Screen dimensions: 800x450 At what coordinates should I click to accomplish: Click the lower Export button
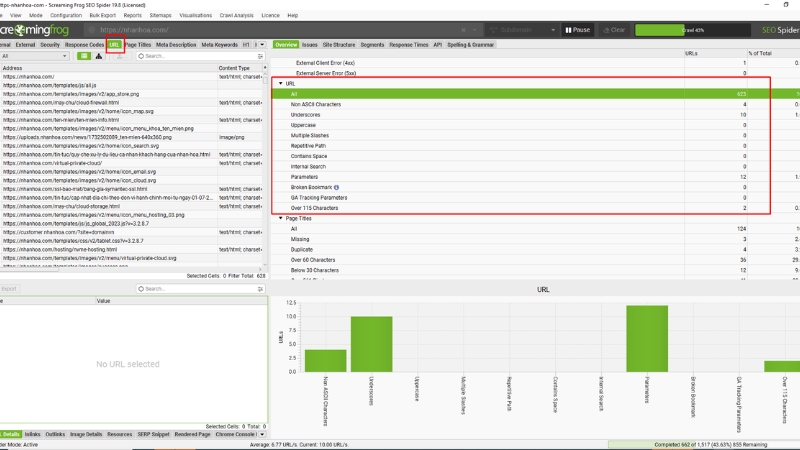pos(9,289)
